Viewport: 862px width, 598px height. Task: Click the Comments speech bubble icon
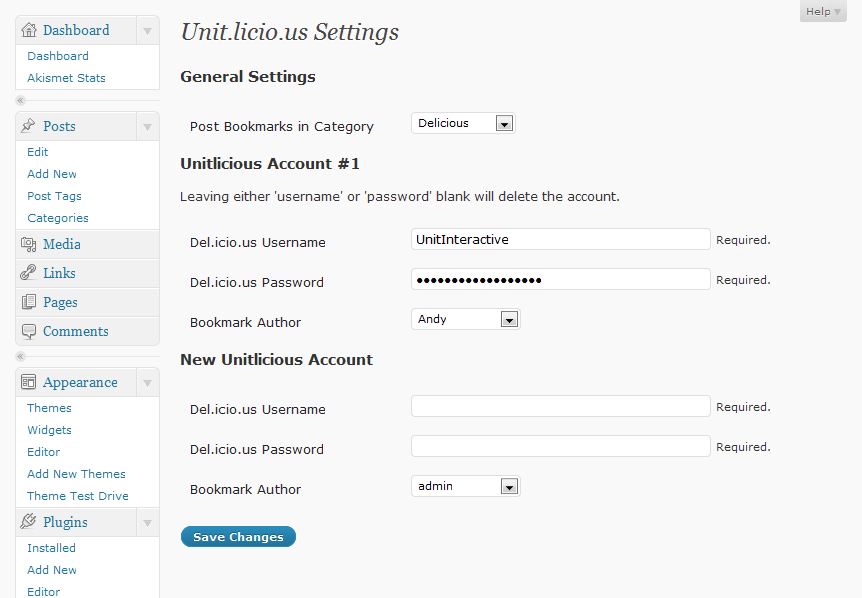tap(29, 331)
